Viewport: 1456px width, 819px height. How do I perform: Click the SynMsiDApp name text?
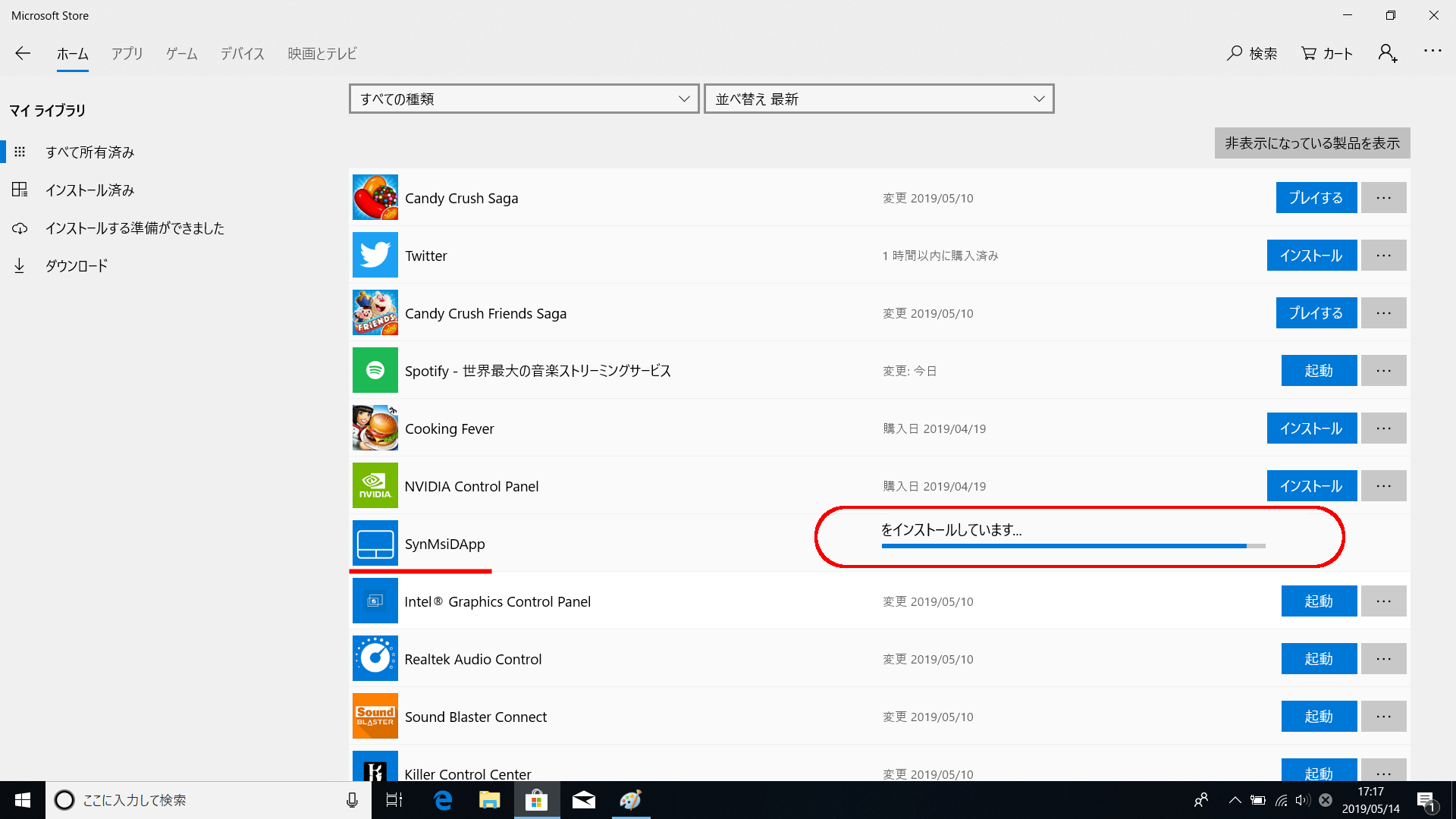tap(444, 544)
